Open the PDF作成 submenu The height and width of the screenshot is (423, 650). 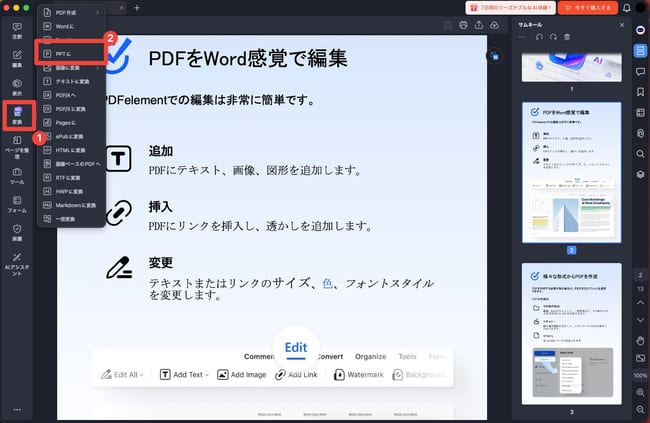point(72,13)
